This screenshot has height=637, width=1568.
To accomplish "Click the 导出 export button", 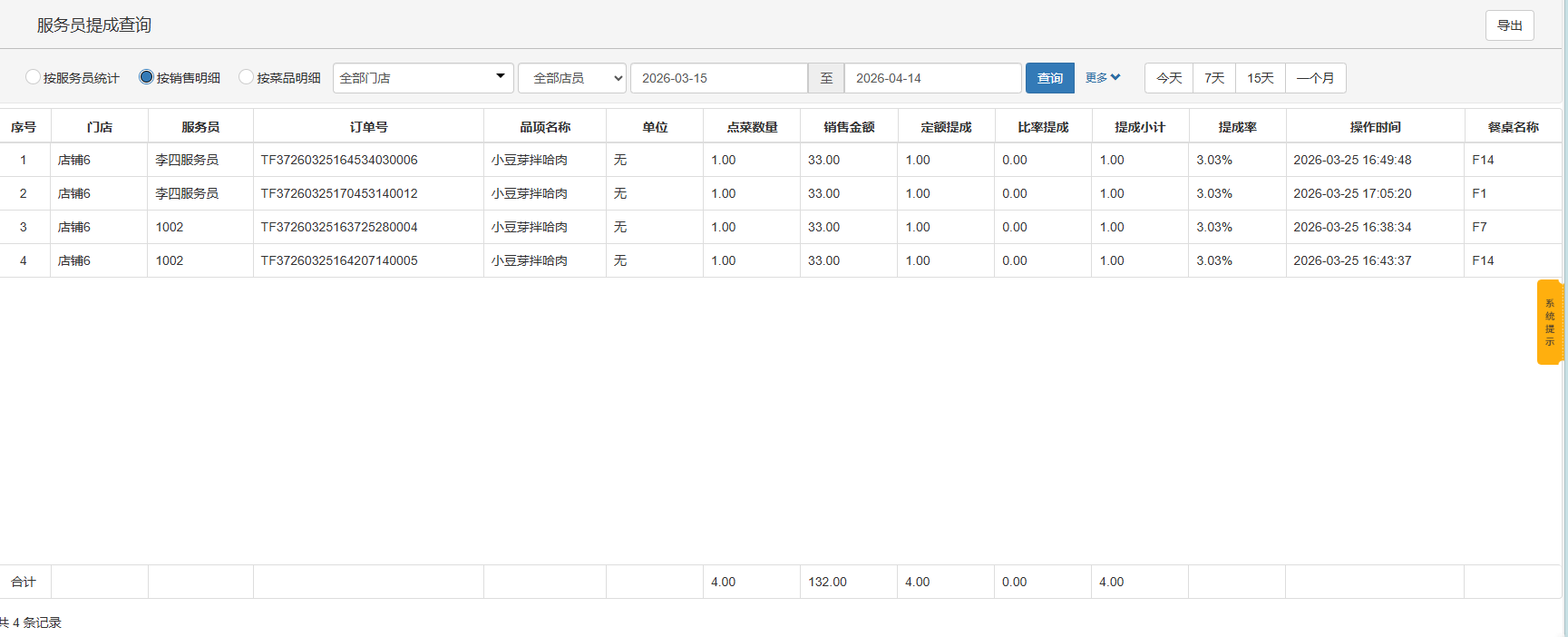I will point(1510,25).
